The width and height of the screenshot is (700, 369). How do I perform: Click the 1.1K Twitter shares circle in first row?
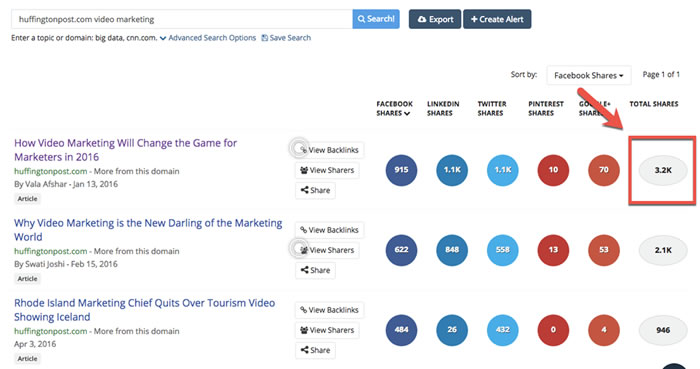tap(503, 170)
